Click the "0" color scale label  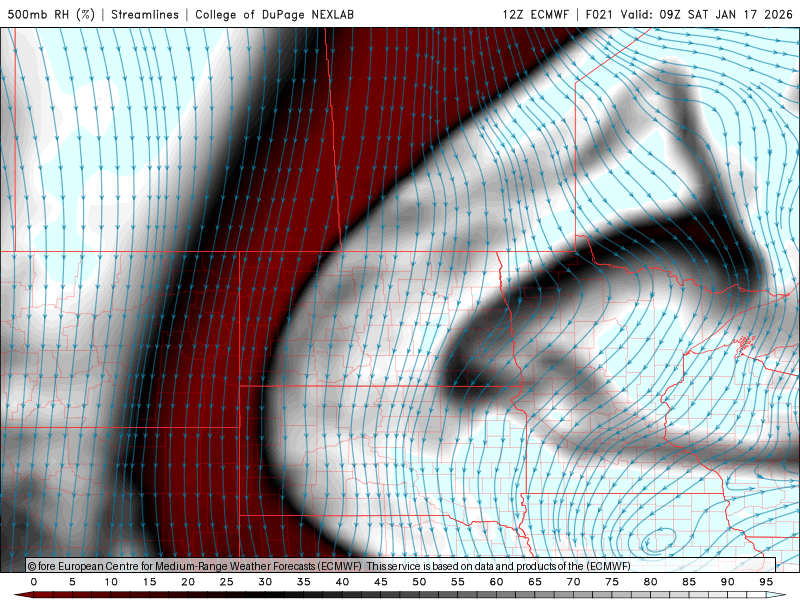34,582
